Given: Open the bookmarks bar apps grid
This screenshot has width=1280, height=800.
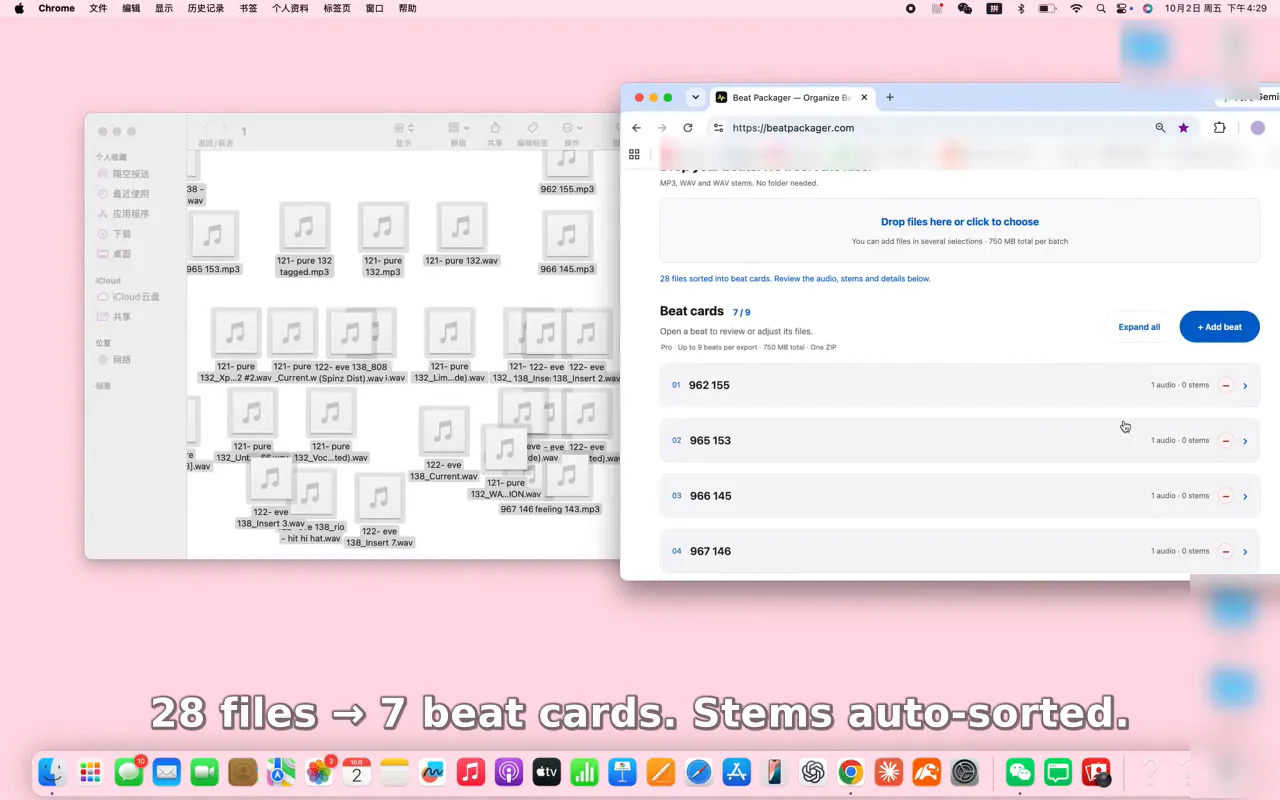Looking at the screenshot, I should click(x=634, y=154).
